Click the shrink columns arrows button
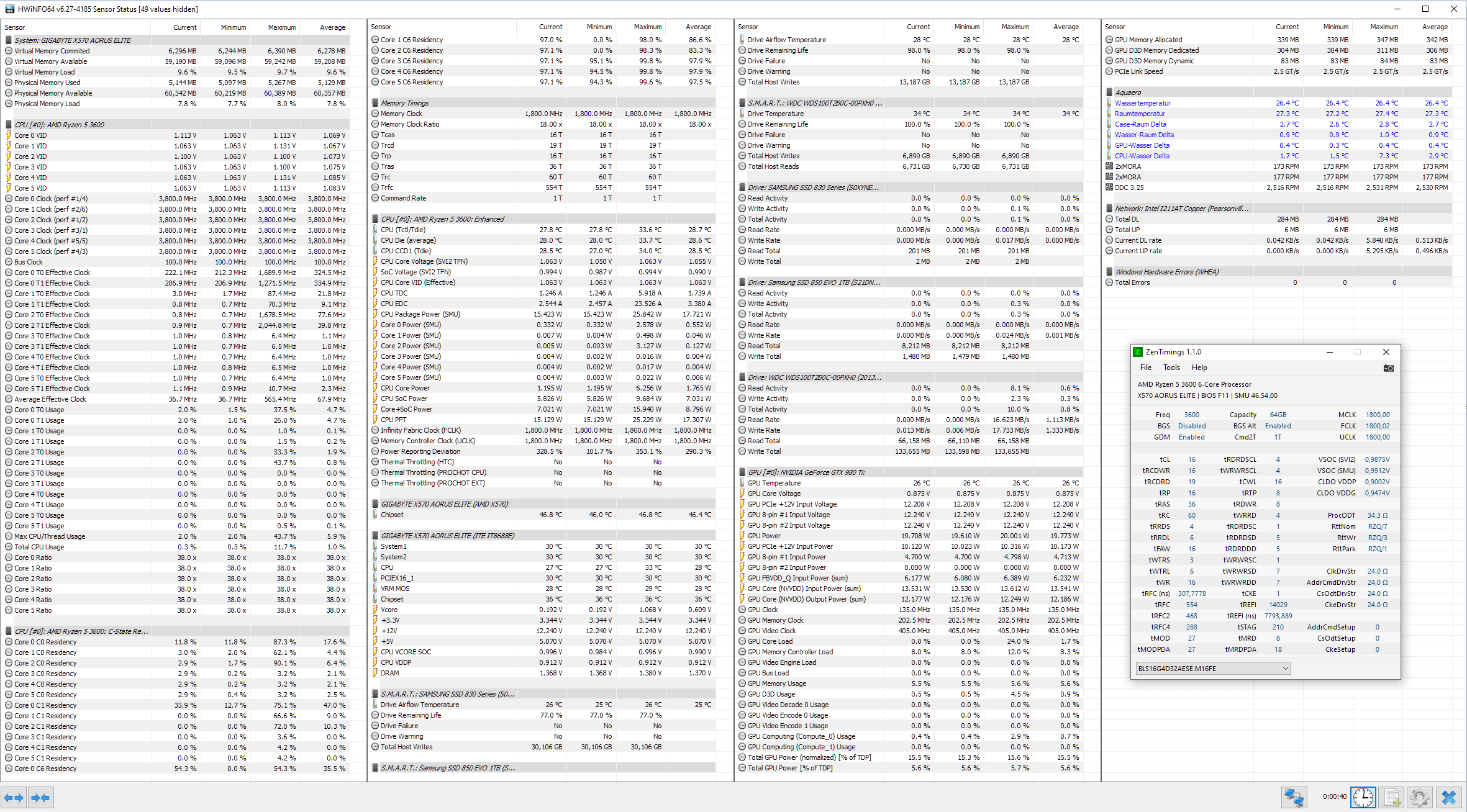This screenshot has width=1467, height=812. click(40, 798)
